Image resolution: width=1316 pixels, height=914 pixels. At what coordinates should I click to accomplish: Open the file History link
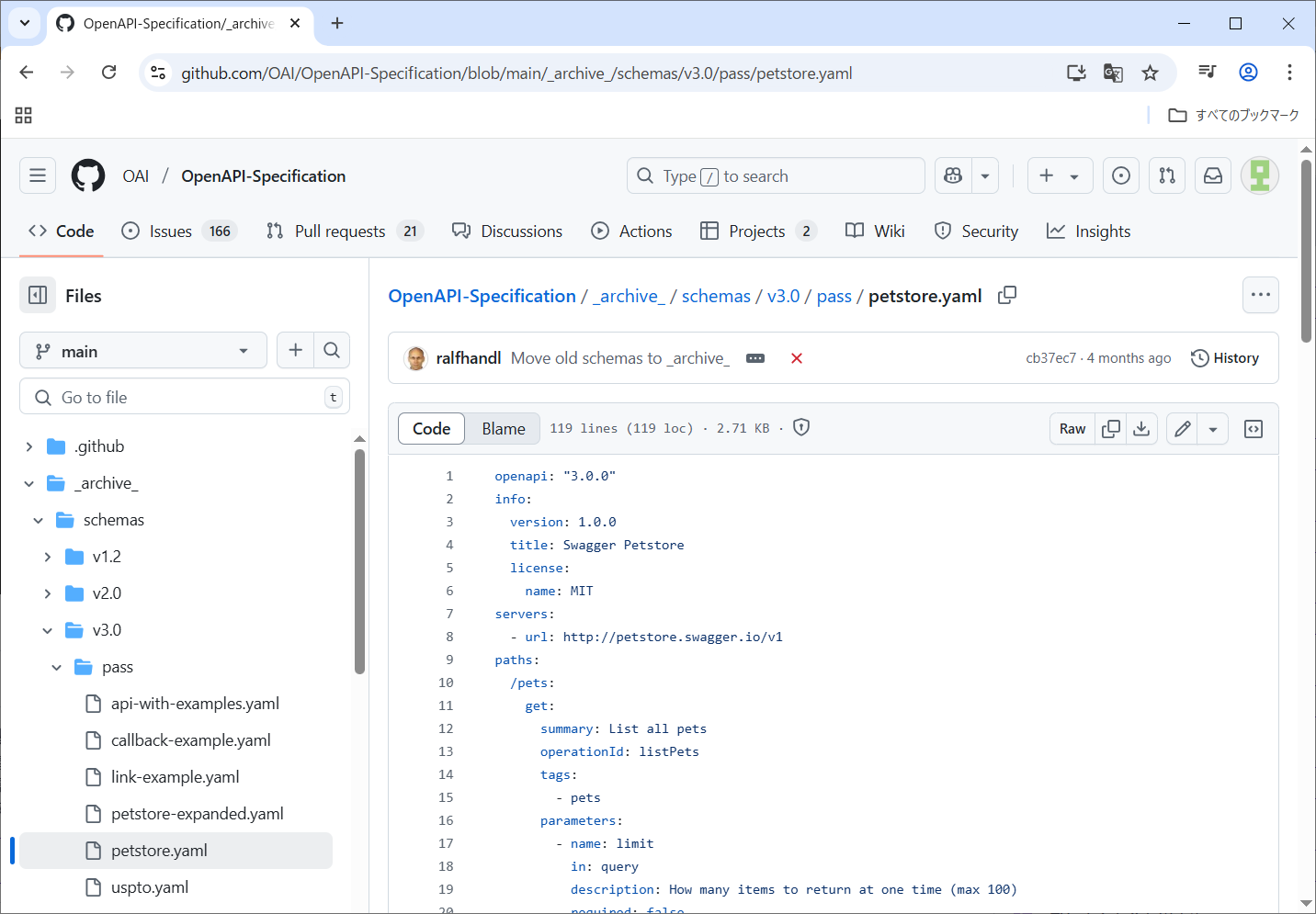click(1225, 358)
